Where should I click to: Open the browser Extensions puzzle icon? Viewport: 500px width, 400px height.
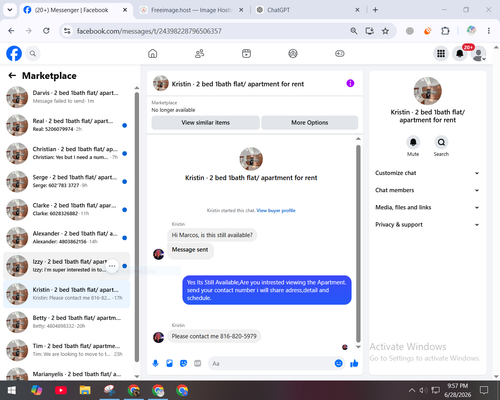point(445,31)
